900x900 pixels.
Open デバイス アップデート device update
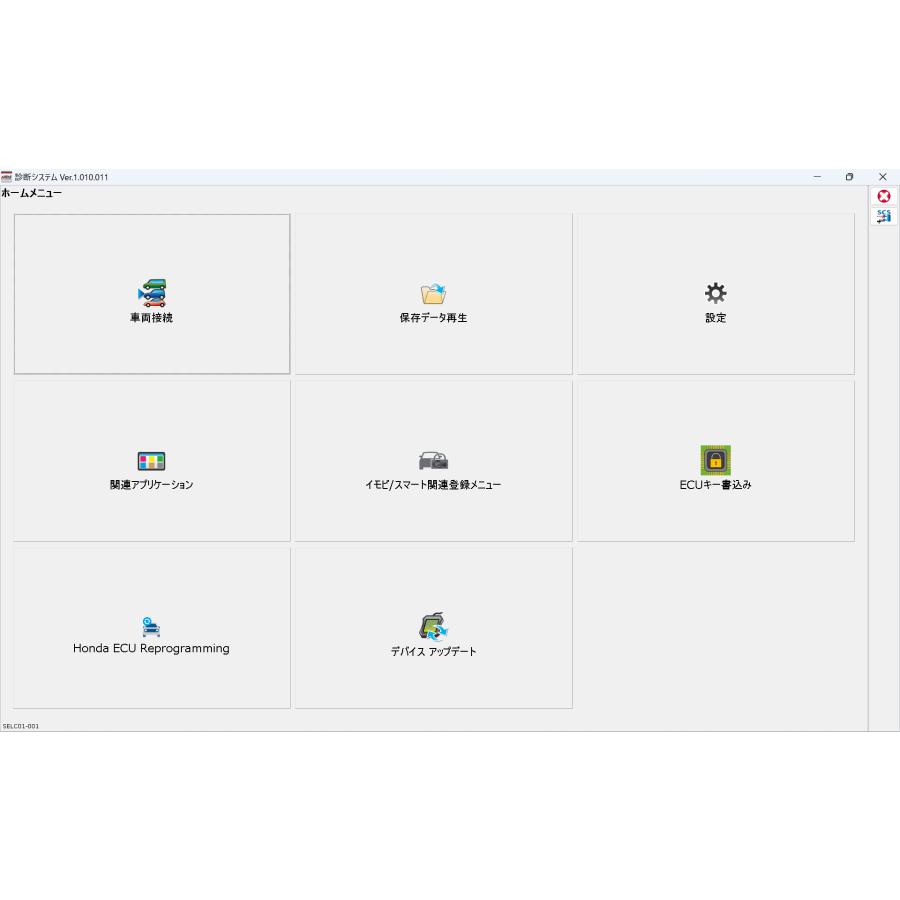(x=433, y=628)
